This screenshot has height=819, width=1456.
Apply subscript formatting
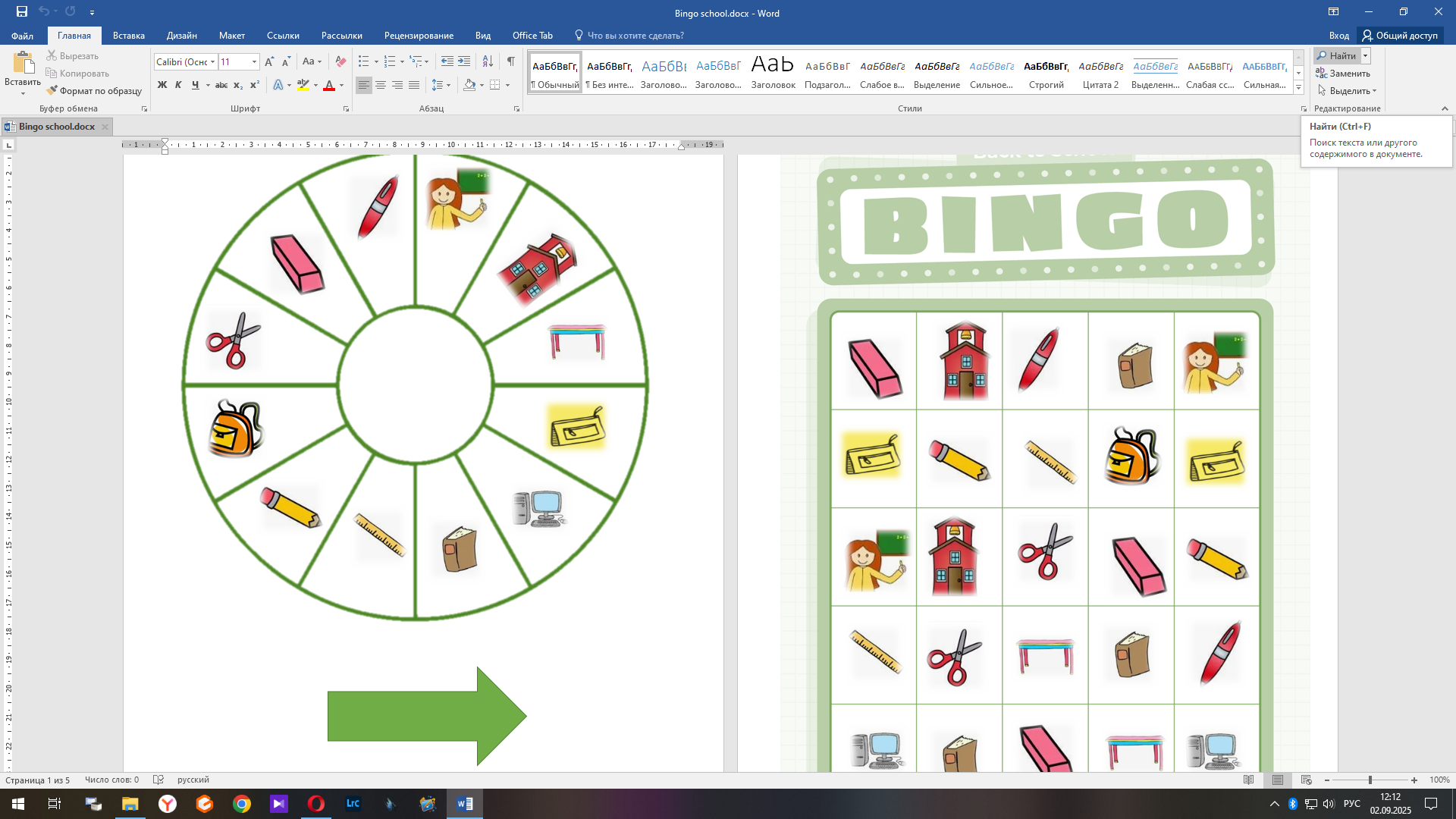(x=238, y=85)
